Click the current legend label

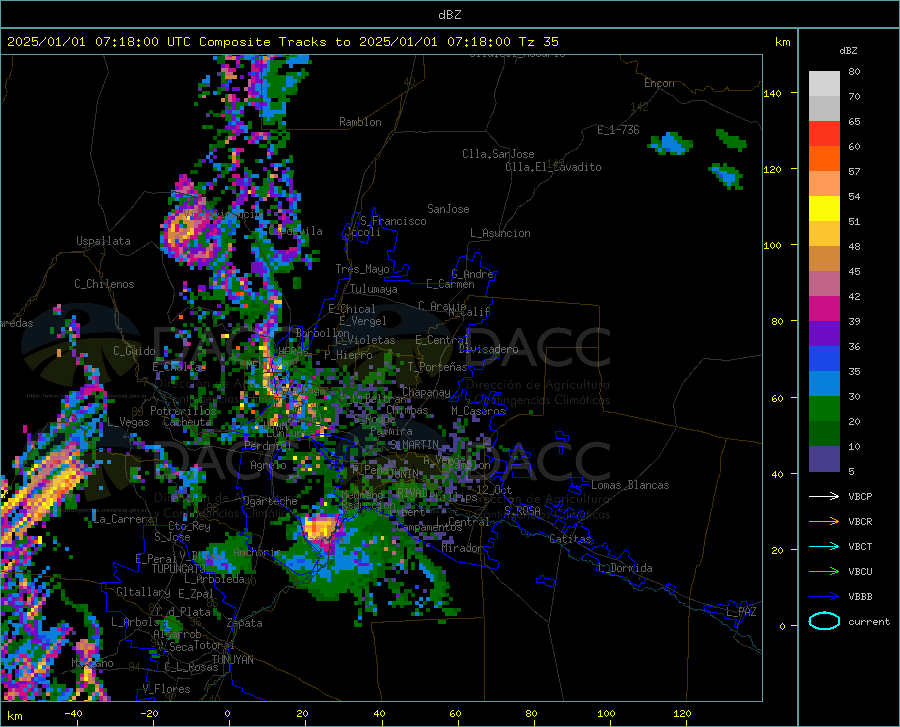869,621
